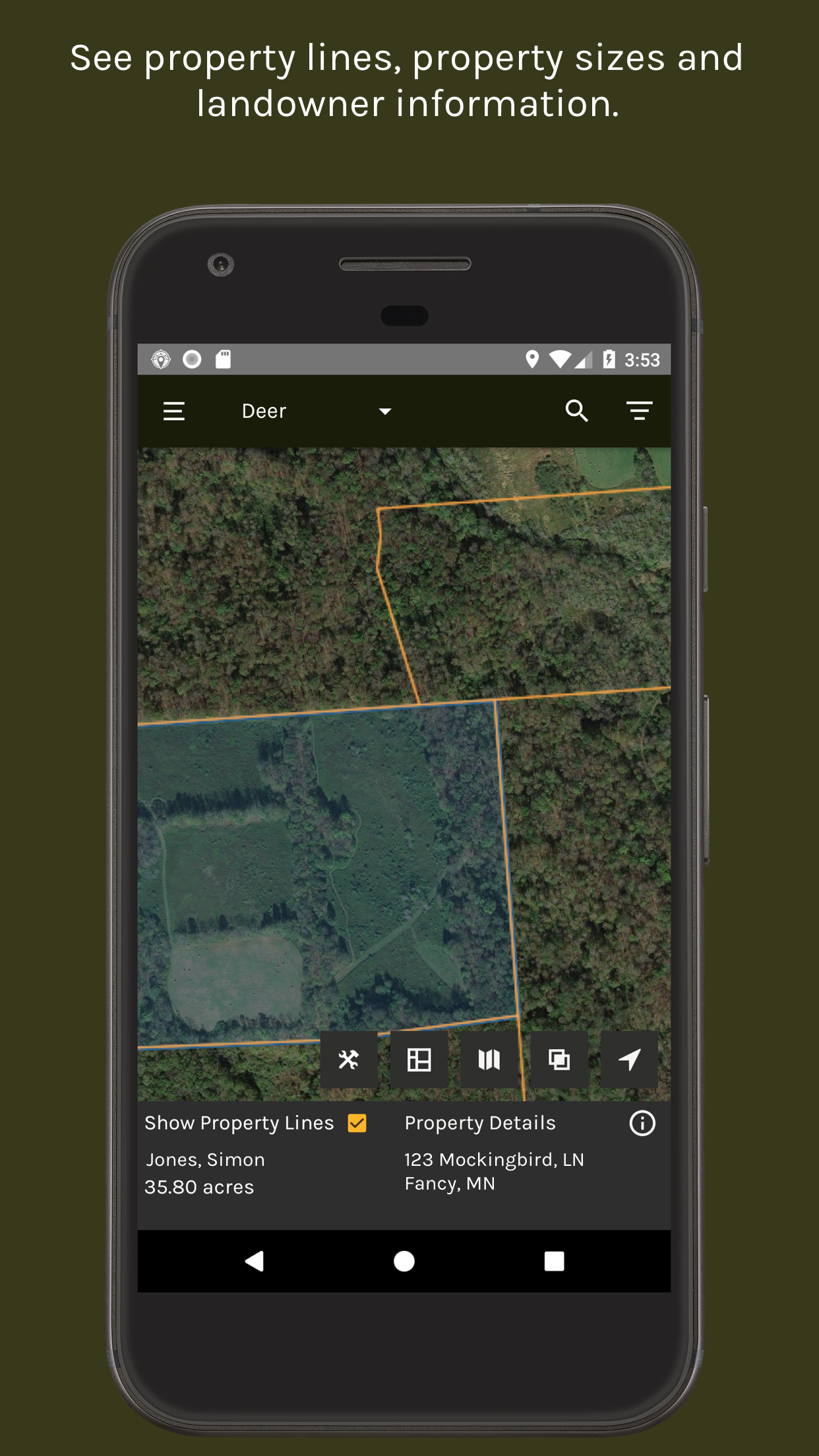Tap the Show Property Lines label
819x1456 pixels.
(239, 1123)
